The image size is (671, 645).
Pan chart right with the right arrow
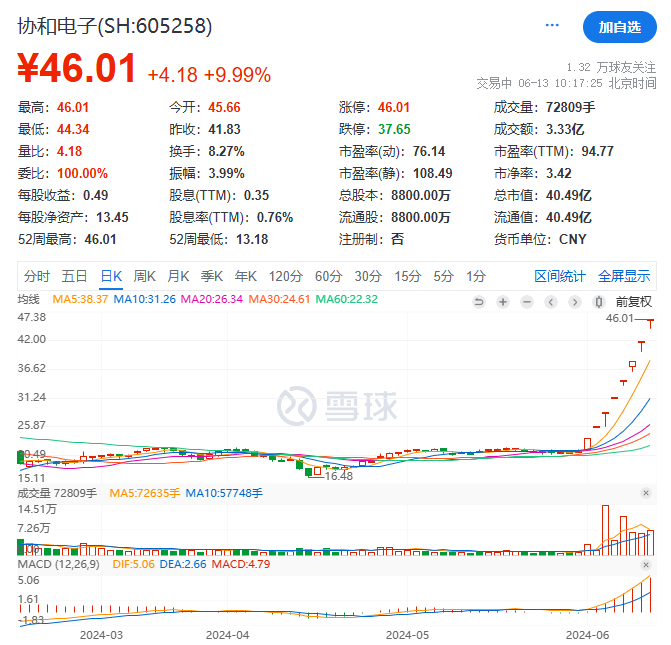click(575, 302)
